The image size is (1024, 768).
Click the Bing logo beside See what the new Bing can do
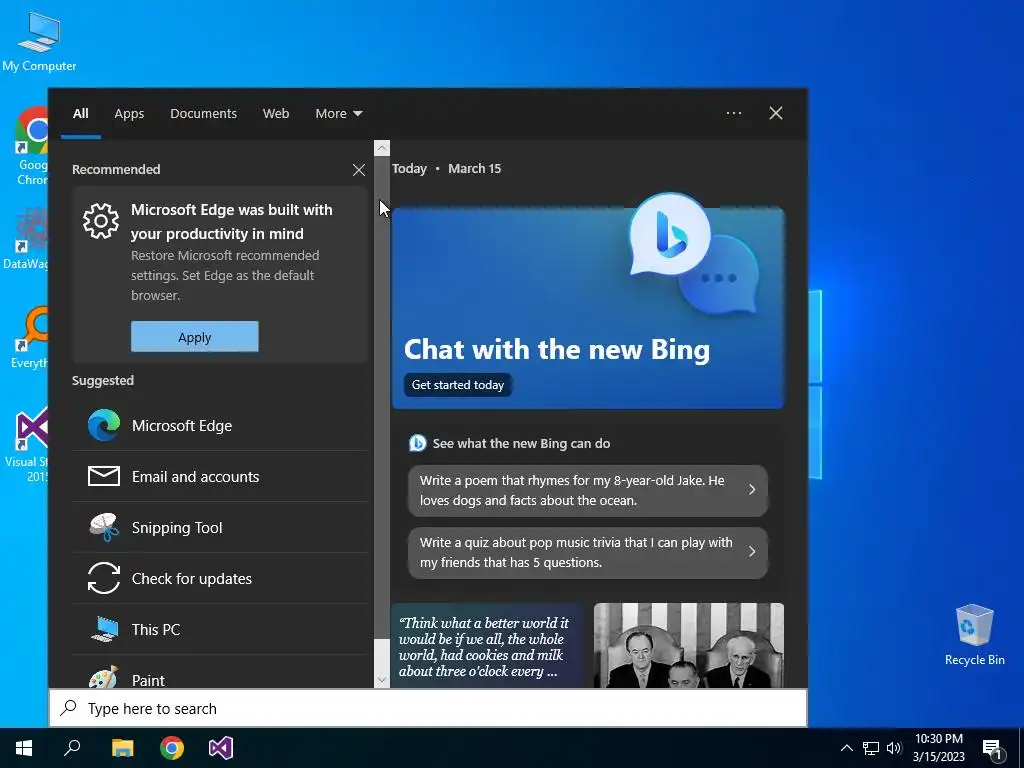pyautogui.click(x=417, y=443)
